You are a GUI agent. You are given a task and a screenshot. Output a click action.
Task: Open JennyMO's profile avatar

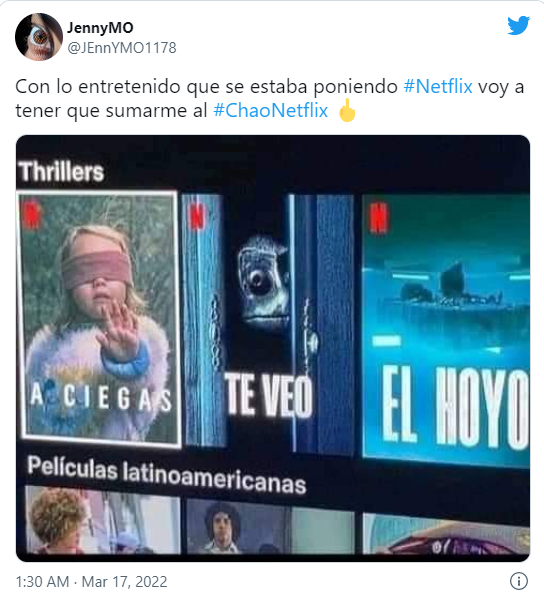39,37
